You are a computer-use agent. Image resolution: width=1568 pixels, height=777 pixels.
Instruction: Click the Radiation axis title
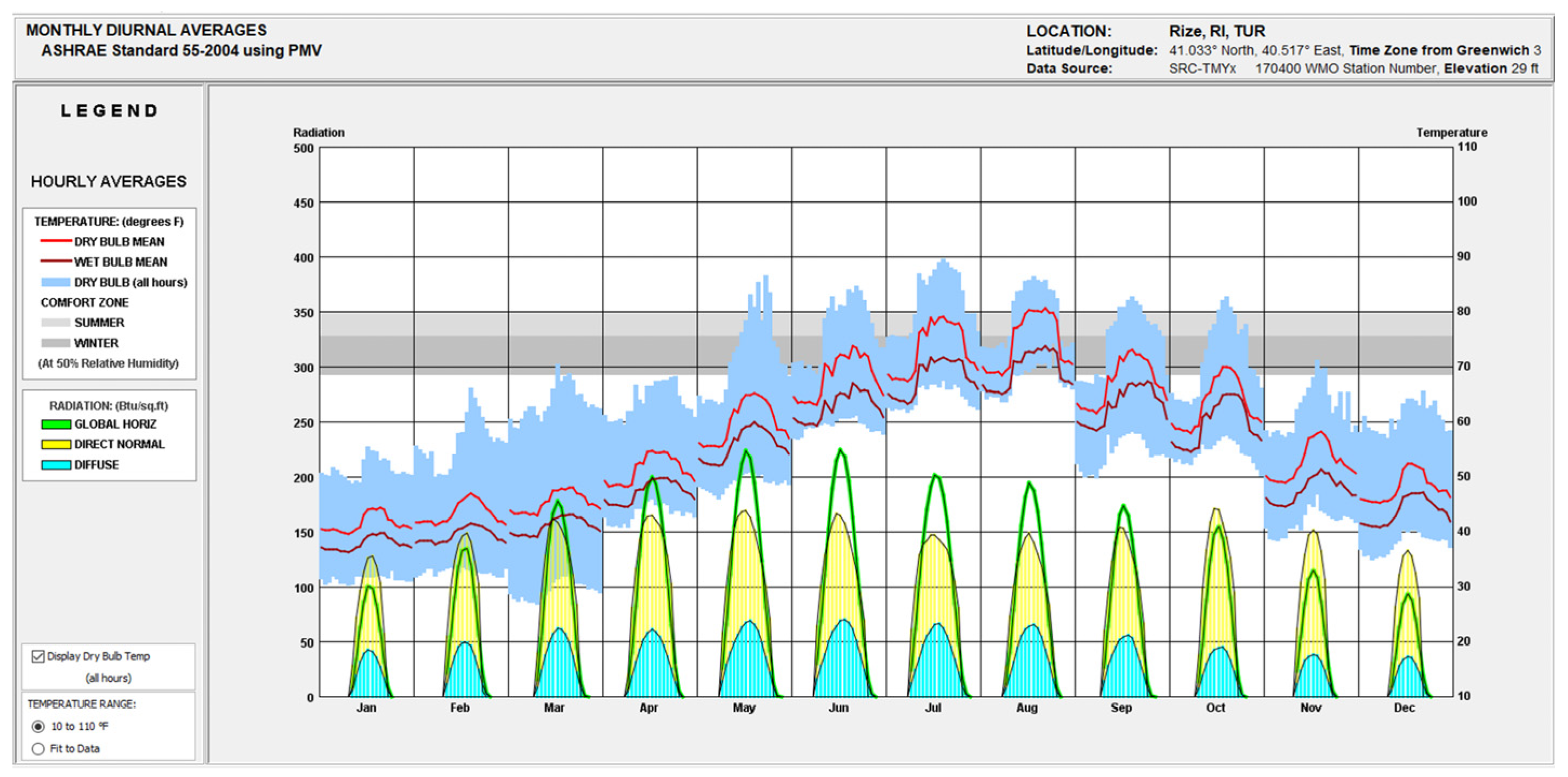click(x=318, y=132)
